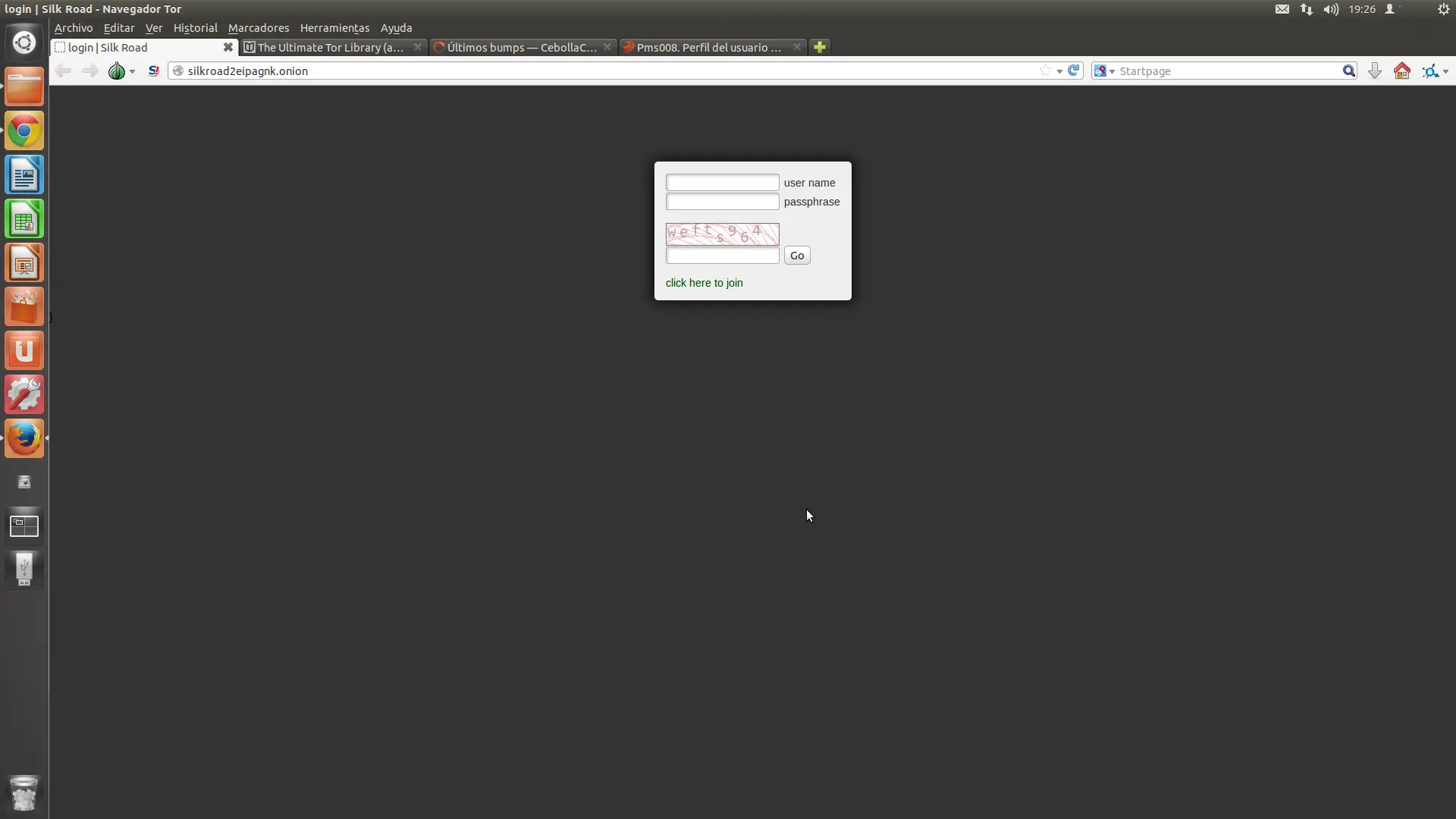Focus the passphrase field

coord(723,202)
